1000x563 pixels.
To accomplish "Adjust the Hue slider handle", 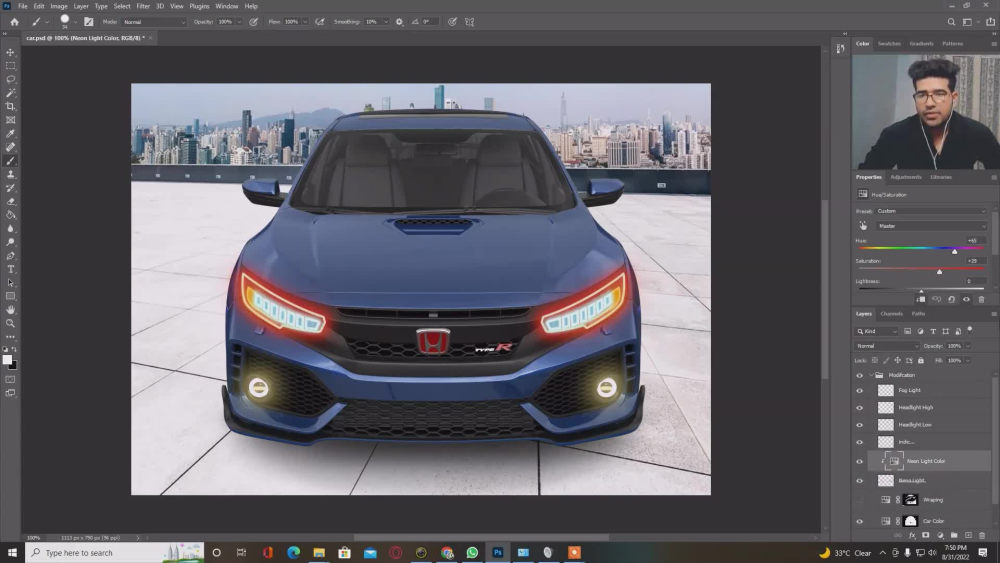I will point(954,252).
